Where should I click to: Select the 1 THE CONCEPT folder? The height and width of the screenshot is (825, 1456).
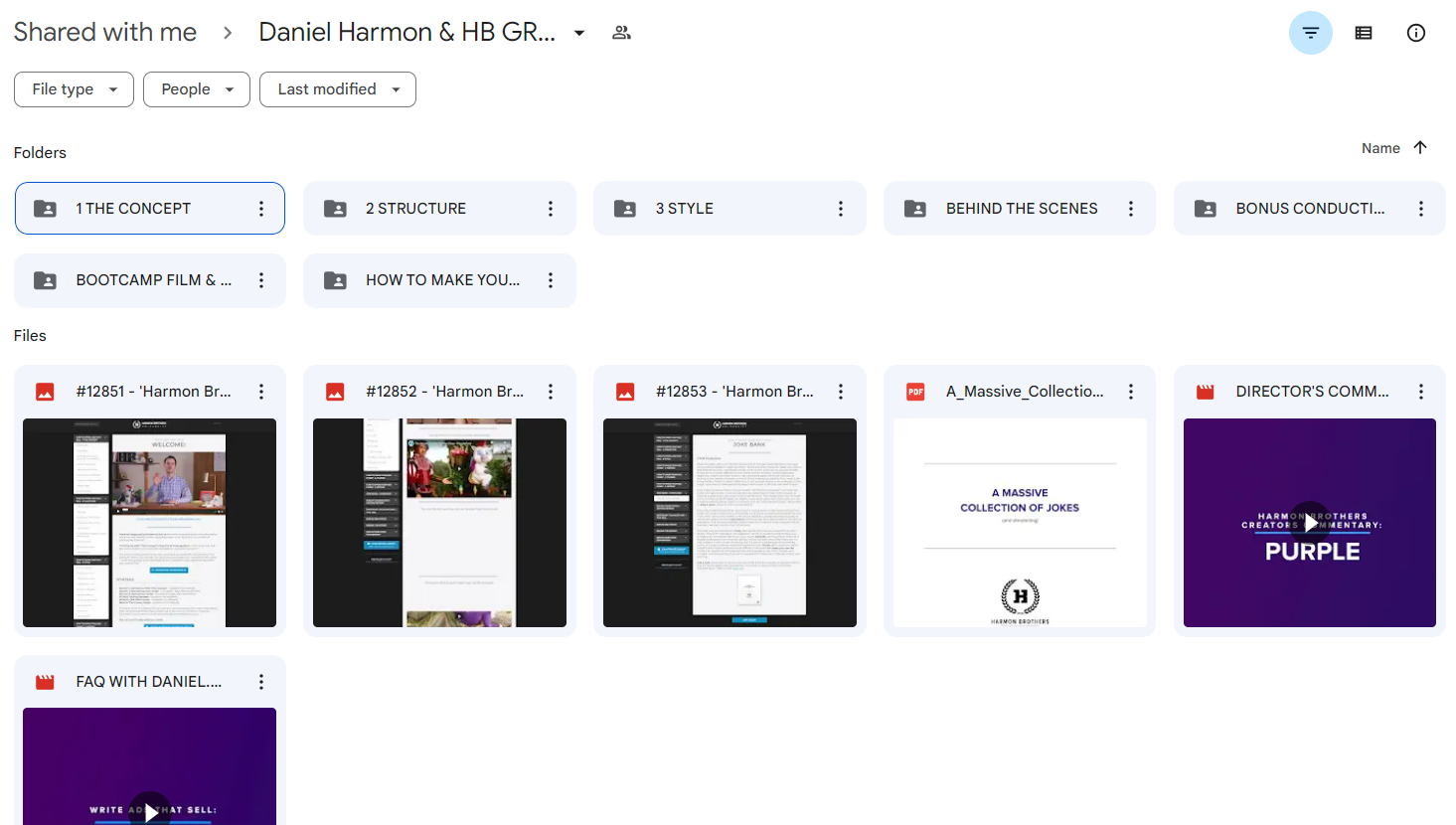[x=150, y=209]
